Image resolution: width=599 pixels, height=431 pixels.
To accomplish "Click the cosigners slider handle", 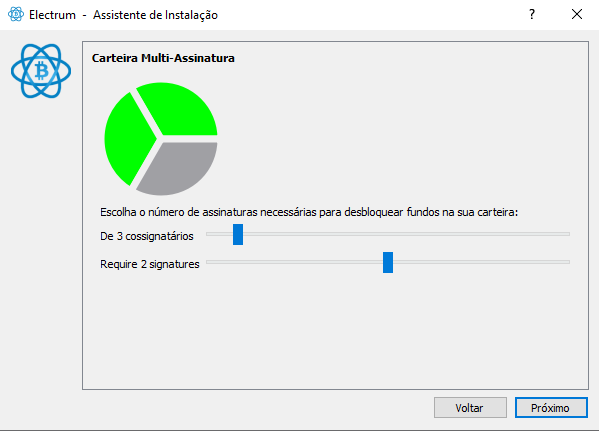I will pos(238,234).
